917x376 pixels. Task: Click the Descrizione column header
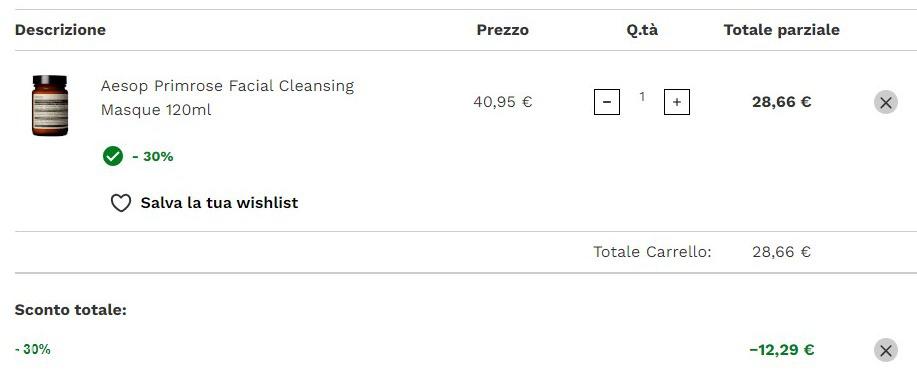(60, 30)
